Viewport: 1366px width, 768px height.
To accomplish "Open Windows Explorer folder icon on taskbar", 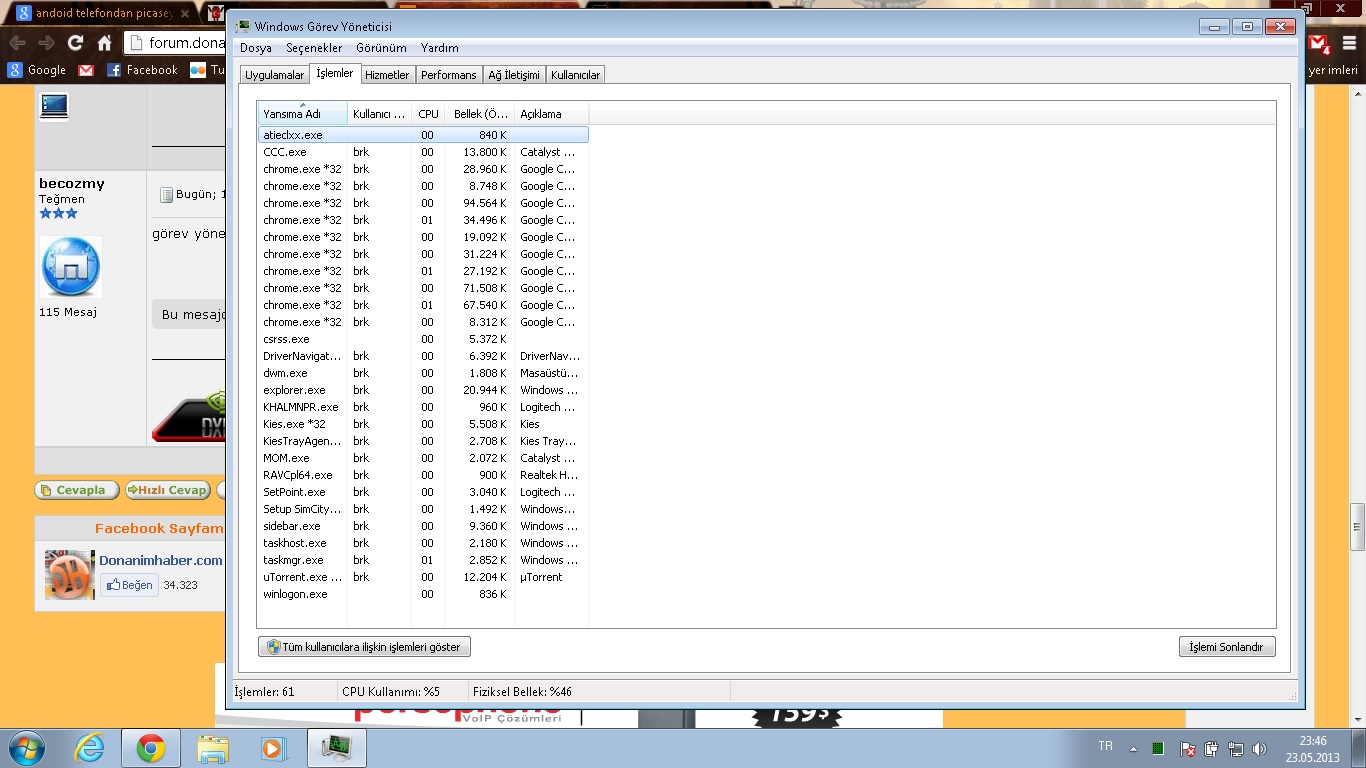I will tap(212, 748).
